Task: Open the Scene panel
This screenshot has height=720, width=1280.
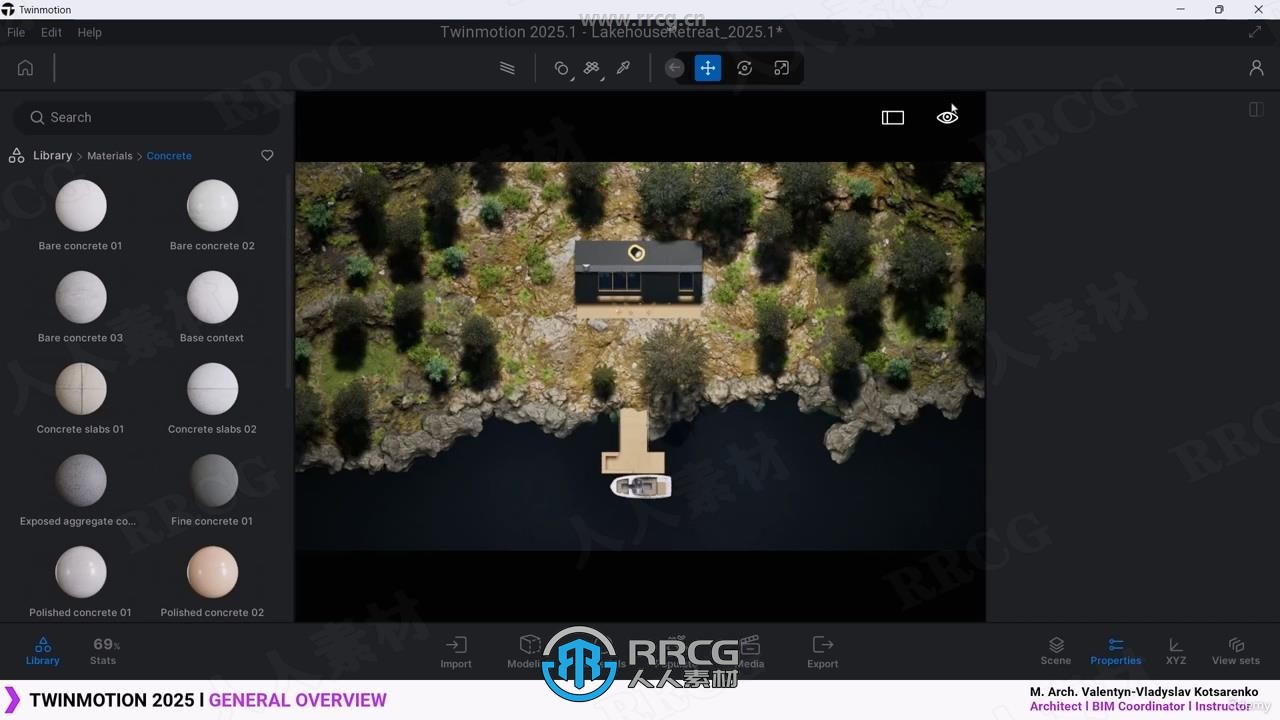Action: pyautogui.click(x=1056, y=651)
